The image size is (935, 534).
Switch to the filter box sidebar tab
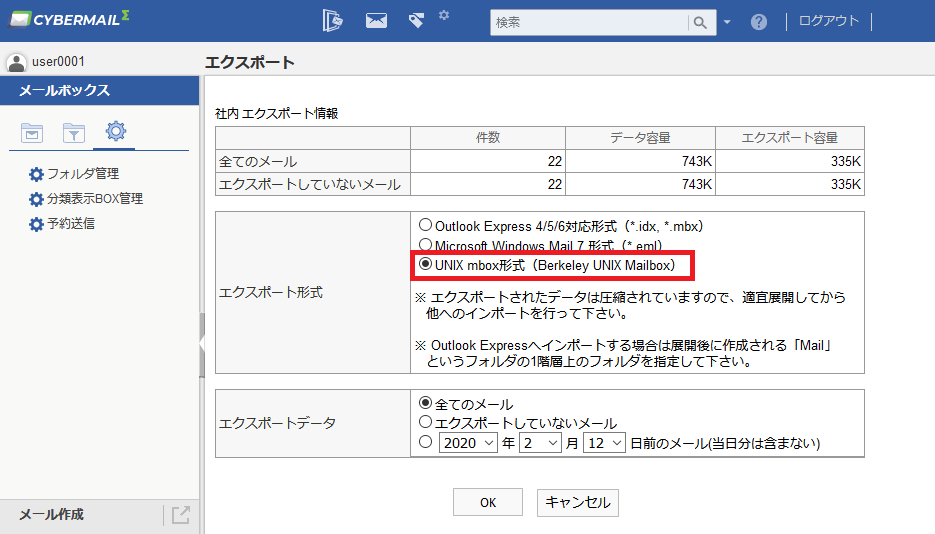click(73, 132)
